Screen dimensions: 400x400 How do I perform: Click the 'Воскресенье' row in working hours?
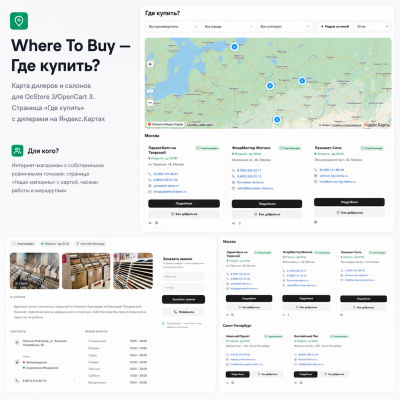[x=117, y=383]
